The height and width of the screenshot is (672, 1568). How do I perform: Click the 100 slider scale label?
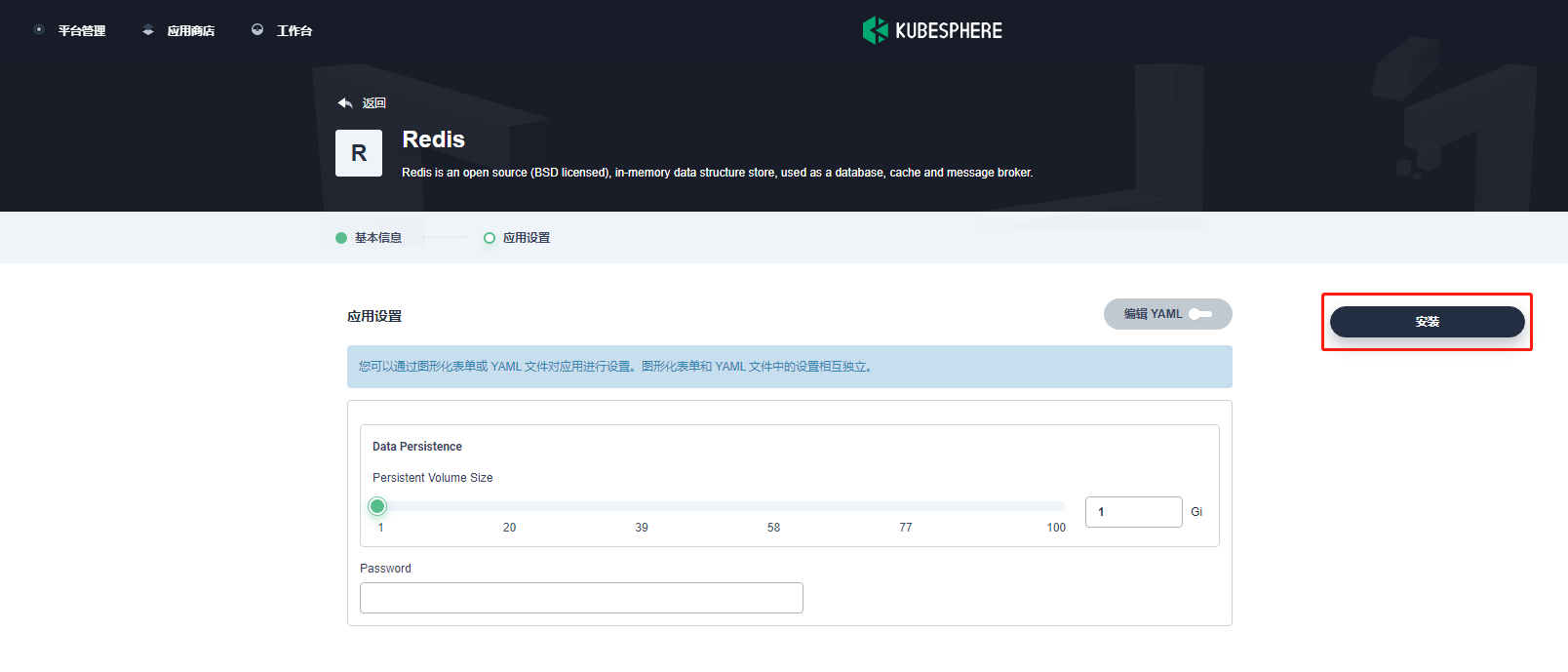click(1056, 528)
